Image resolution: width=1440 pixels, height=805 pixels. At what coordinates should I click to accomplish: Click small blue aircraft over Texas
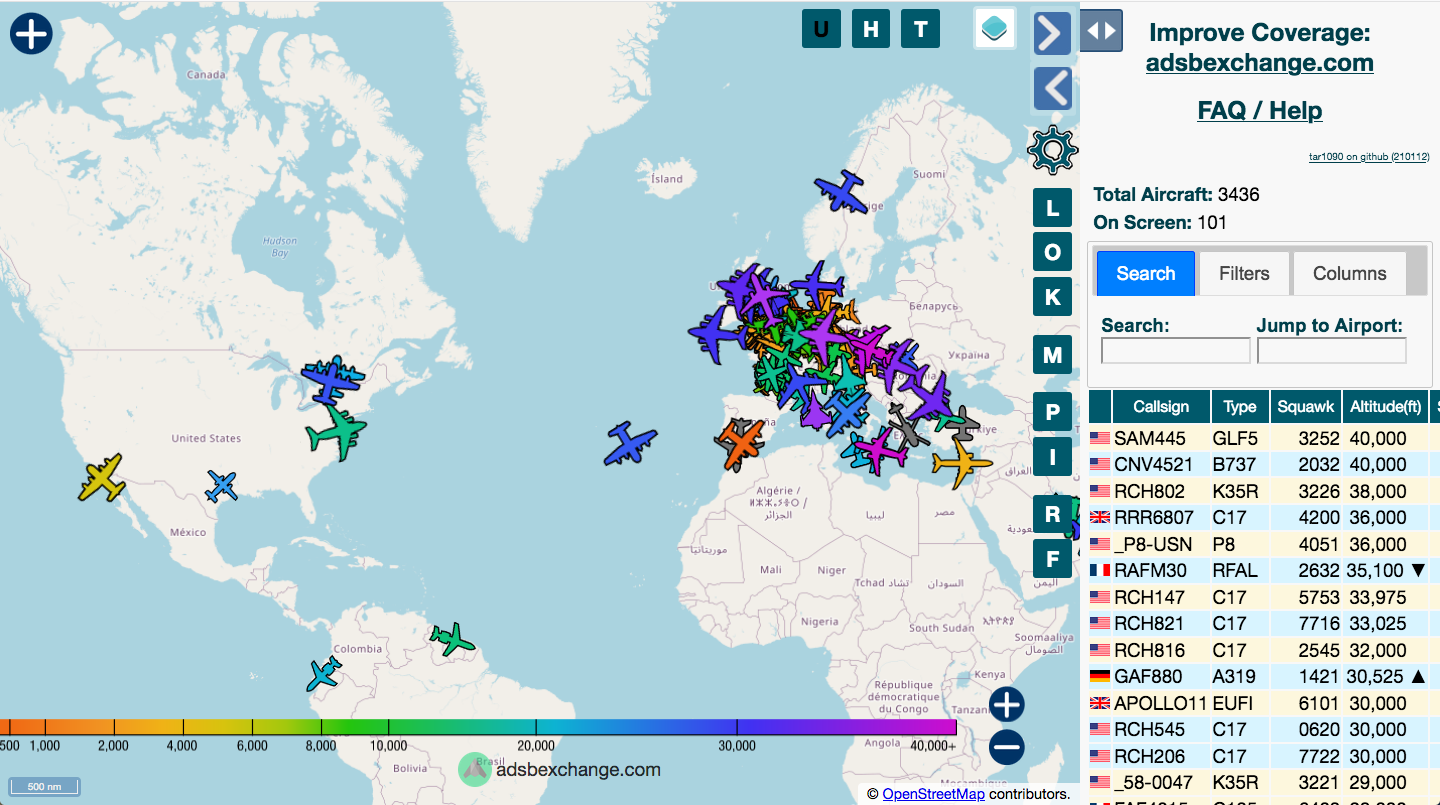[221, 487]
